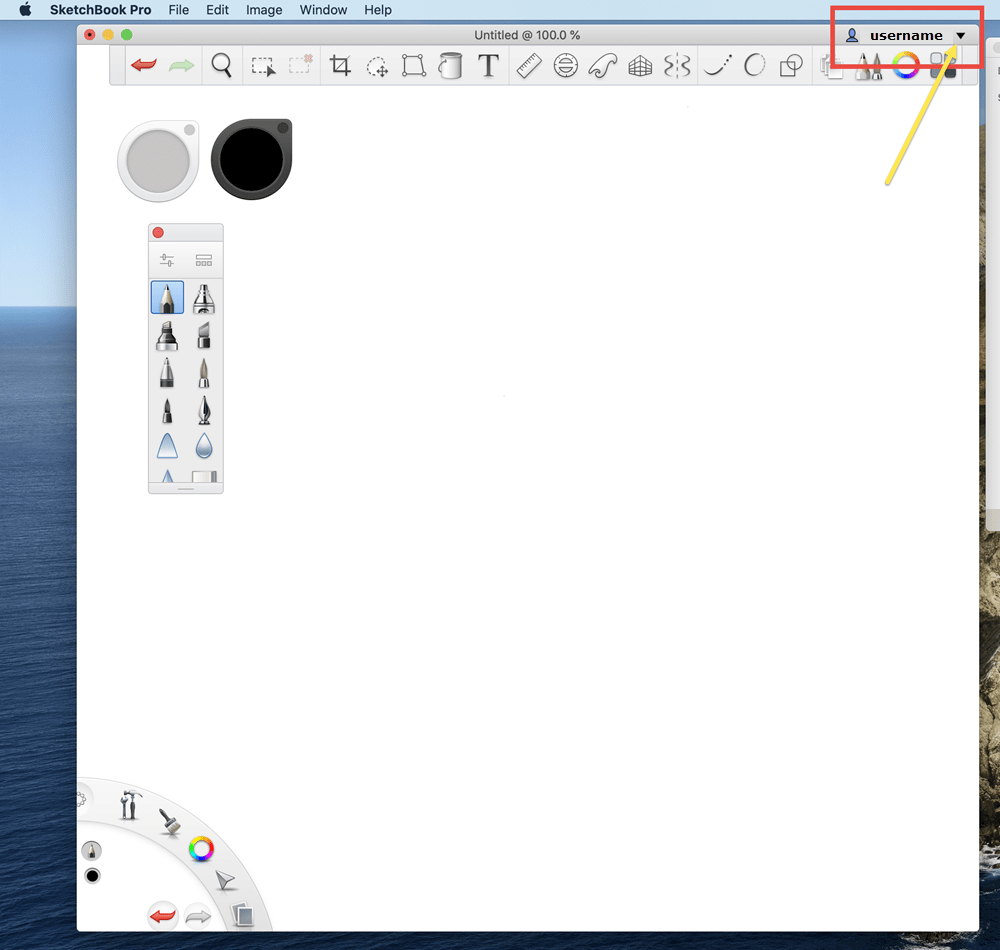This screenshot has width=1000, height=950.
Task: Open the username account dropdown
Action: click(x=905, y=34)
